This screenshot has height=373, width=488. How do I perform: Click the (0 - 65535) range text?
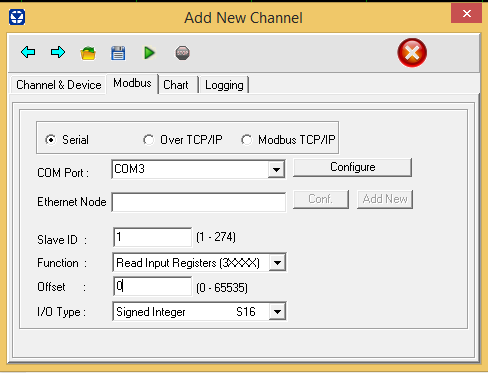(222, 287)
